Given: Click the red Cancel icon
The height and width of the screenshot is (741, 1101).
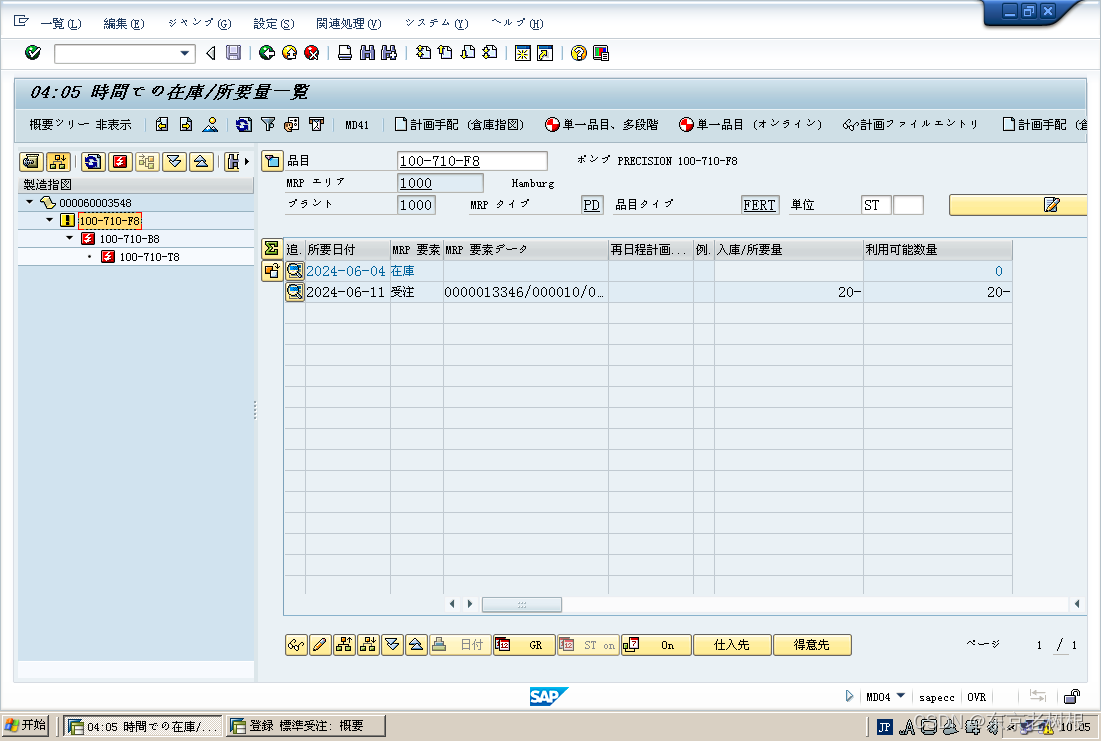Looking at the screenshot, I should pyautogui.click(x=312, y=53).
